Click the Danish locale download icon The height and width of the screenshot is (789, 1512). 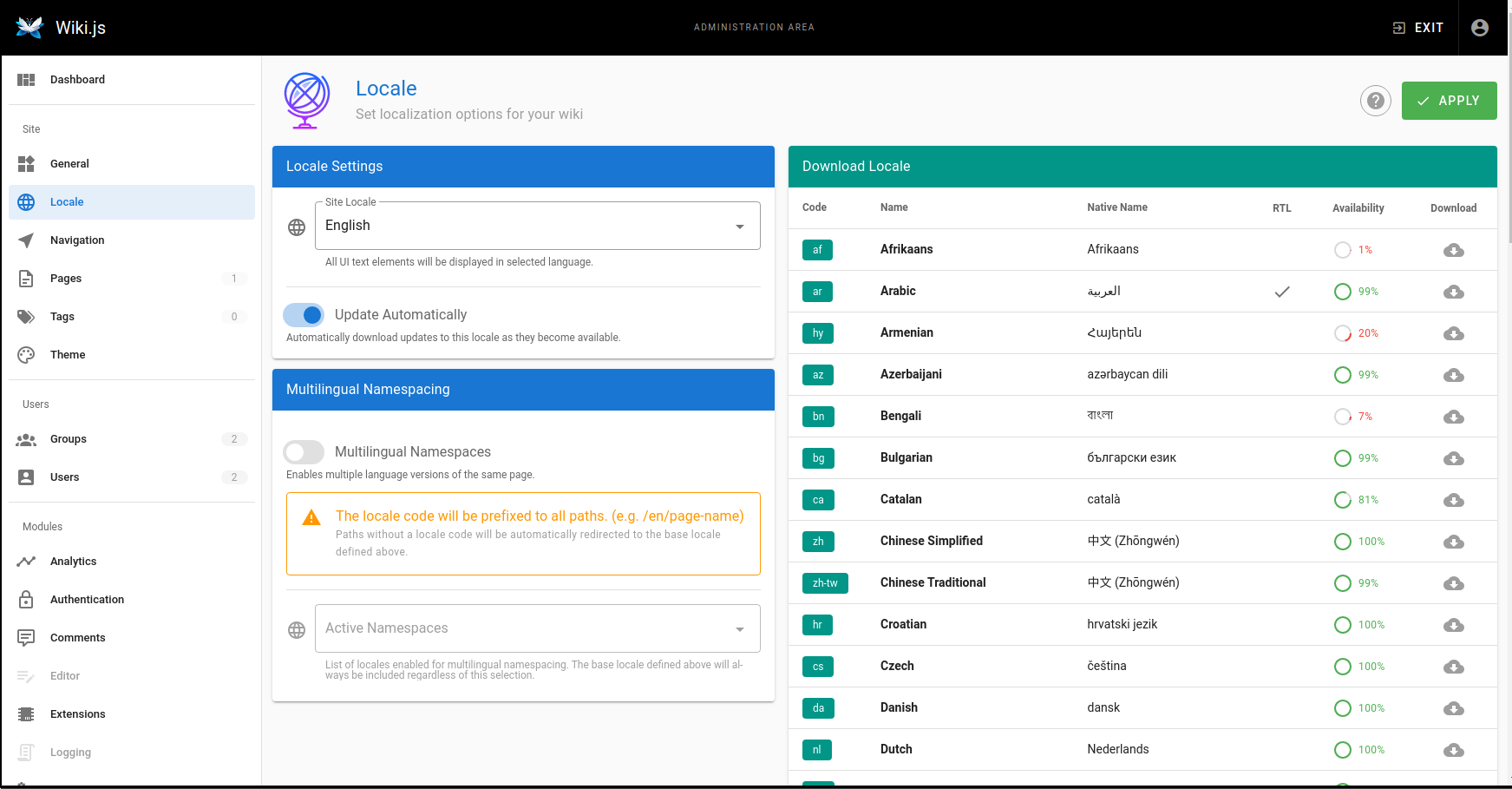pyautogui.click(x=1453, y=708)
